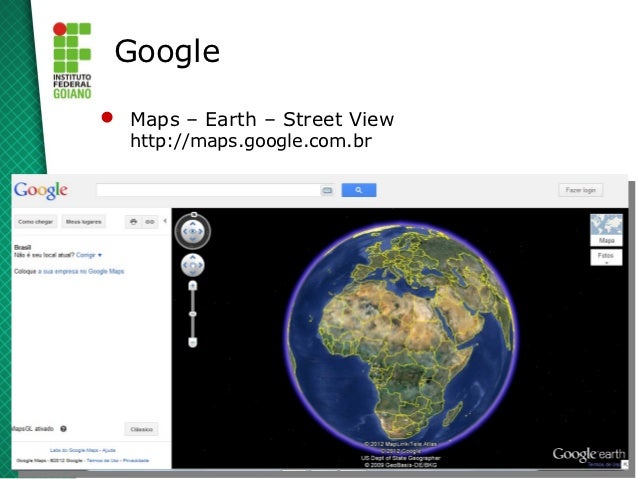Tilt view up with look control arrow
The image size is (638, 479).
pos(193,223)
